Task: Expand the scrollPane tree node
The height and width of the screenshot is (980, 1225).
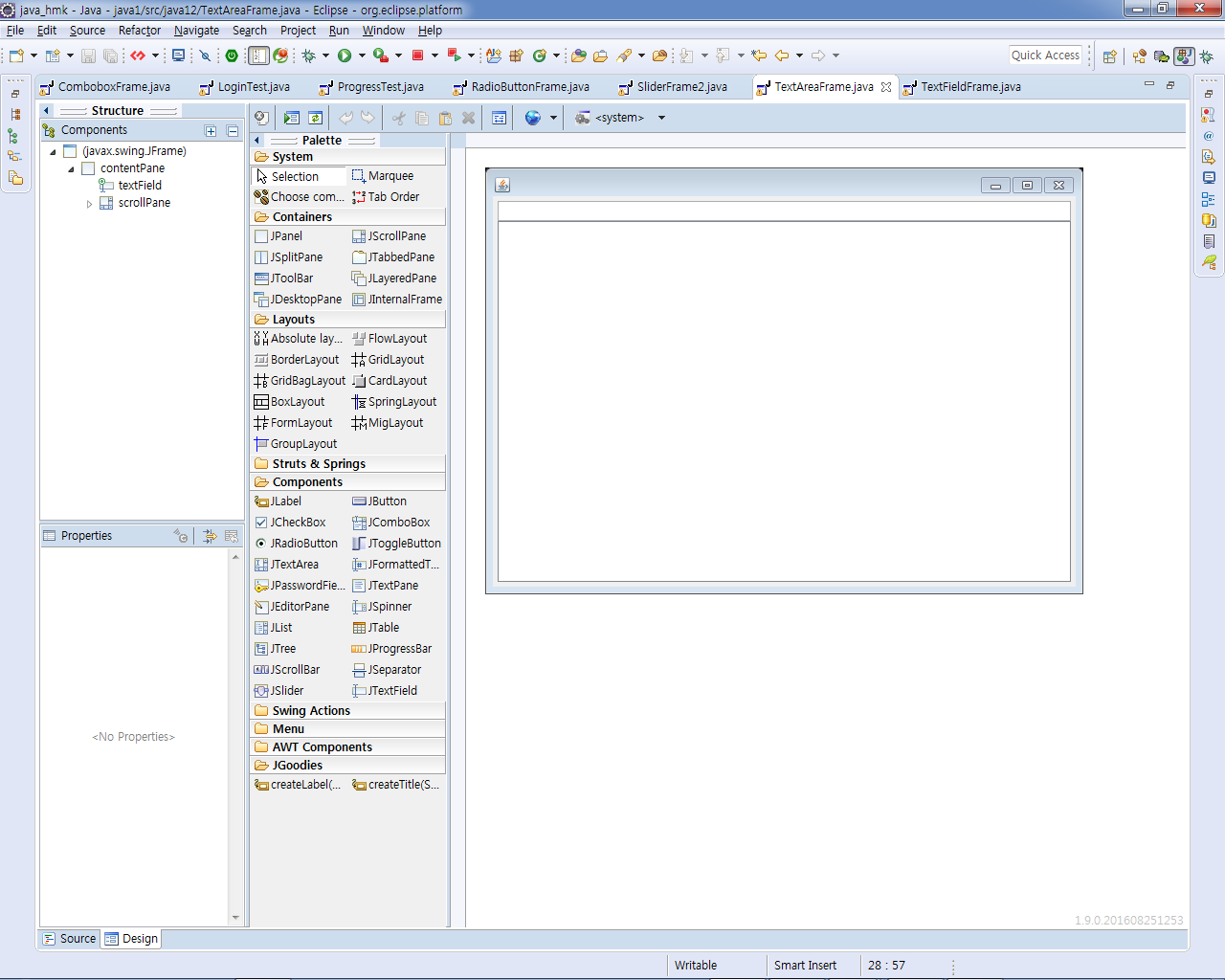Action: point(89,204)
